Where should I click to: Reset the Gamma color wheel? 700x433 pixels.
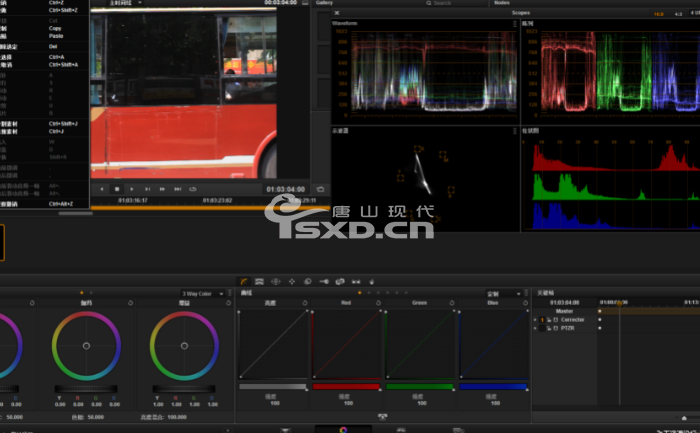(x=130, y=303)
